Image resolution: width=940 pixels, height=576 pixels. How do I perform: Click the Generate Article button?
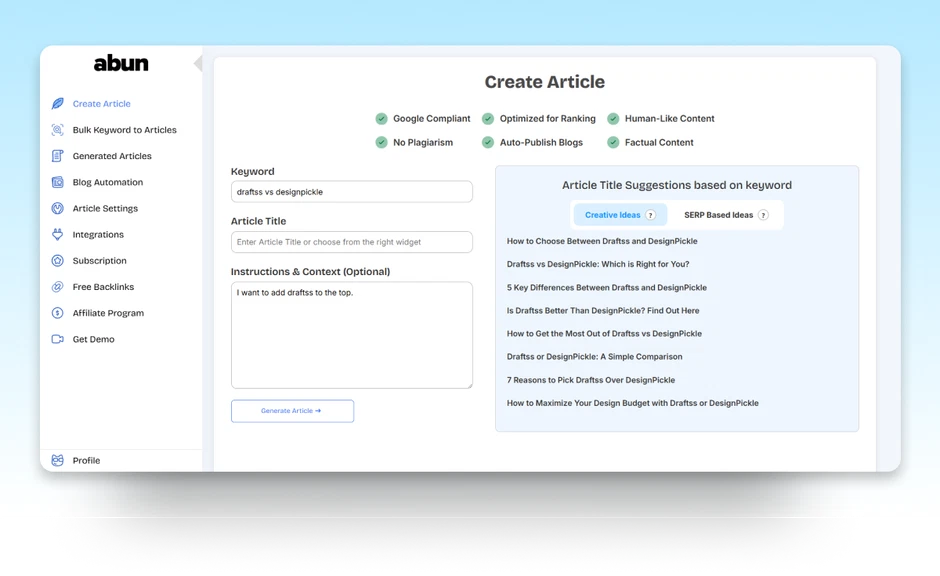[292, 411]
